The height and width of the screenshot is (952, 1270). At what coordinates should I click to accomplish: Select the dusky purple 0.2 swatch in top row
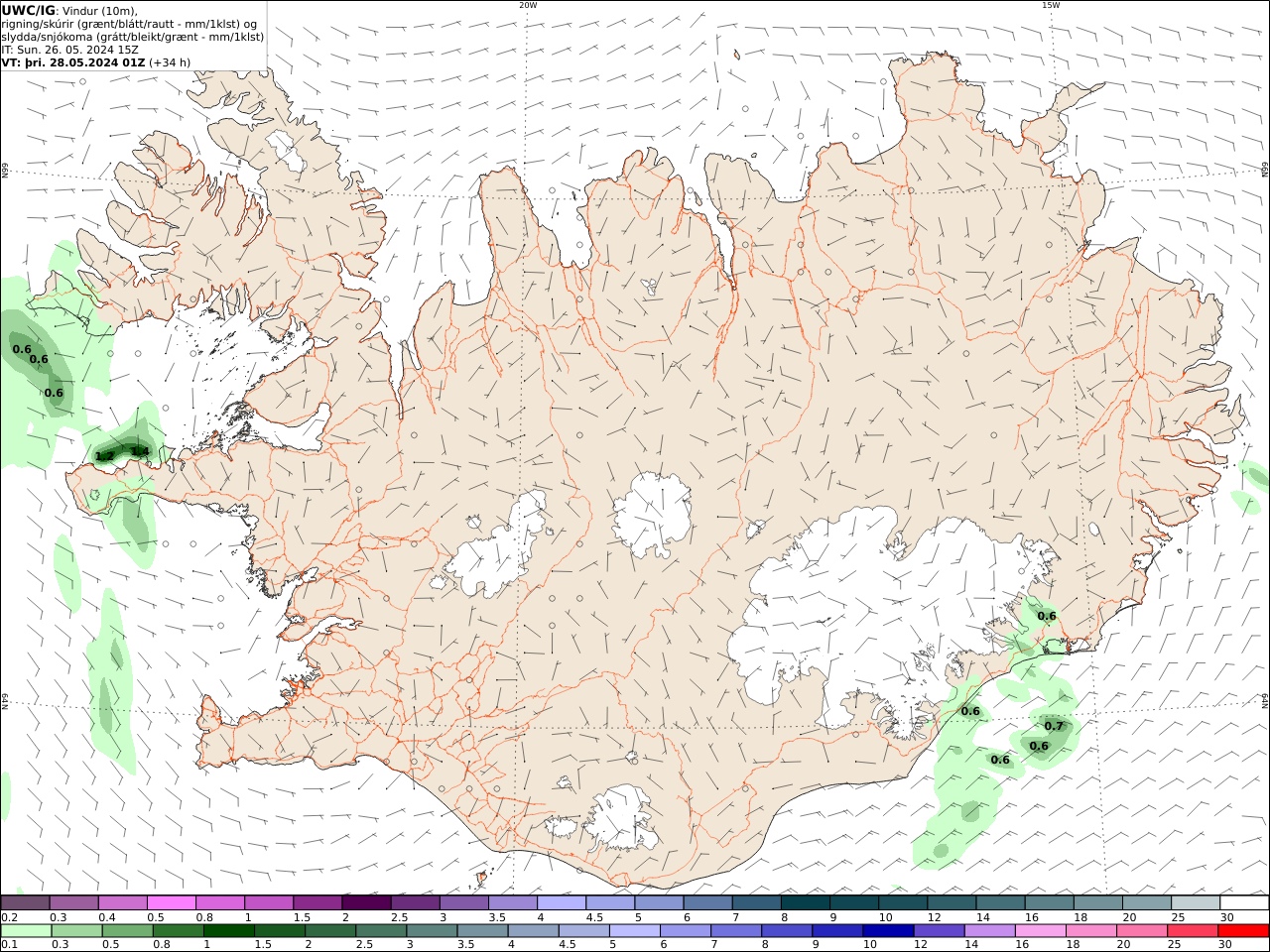(x=25, y=902)
